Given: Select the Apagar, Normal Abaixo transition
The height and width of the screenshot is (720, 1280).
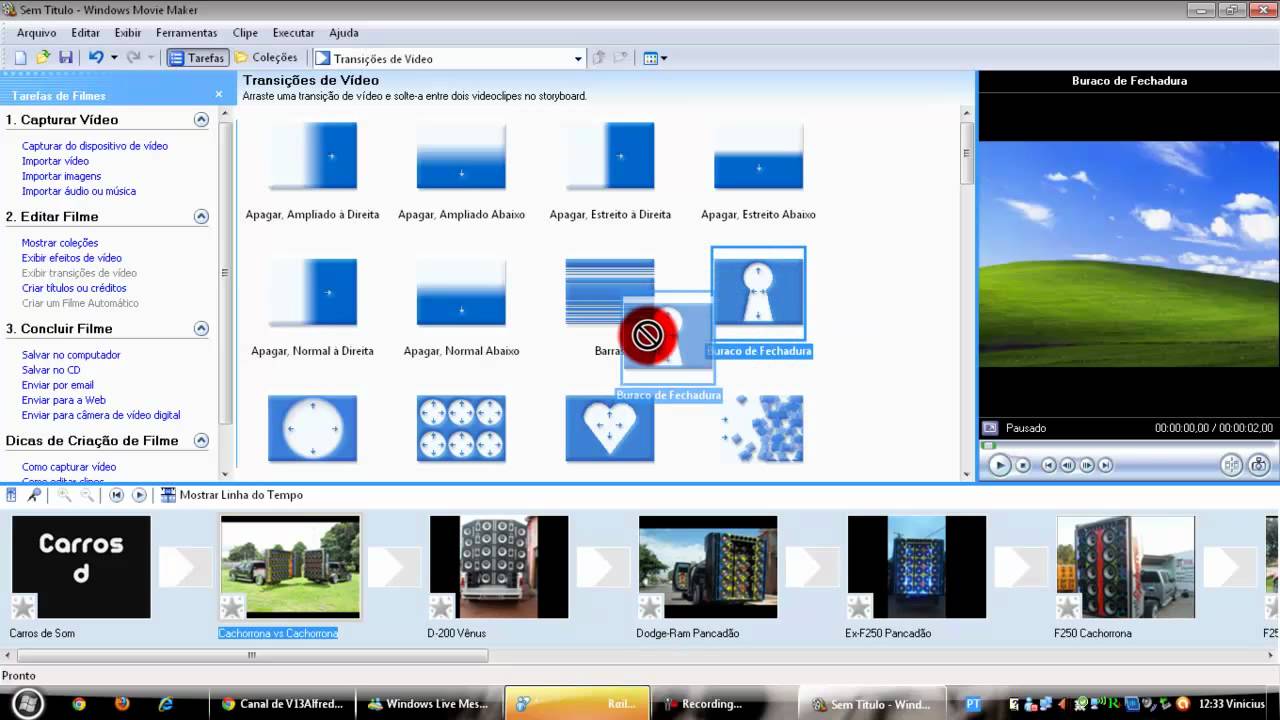Looking at the screenshot, I should [x=461, y=292].
